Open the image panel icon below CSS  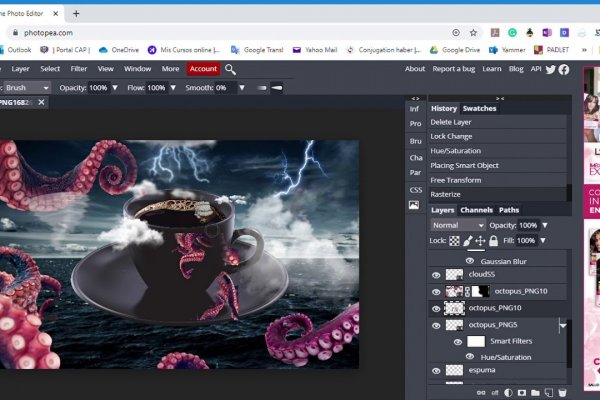click(x=414, y=205)
